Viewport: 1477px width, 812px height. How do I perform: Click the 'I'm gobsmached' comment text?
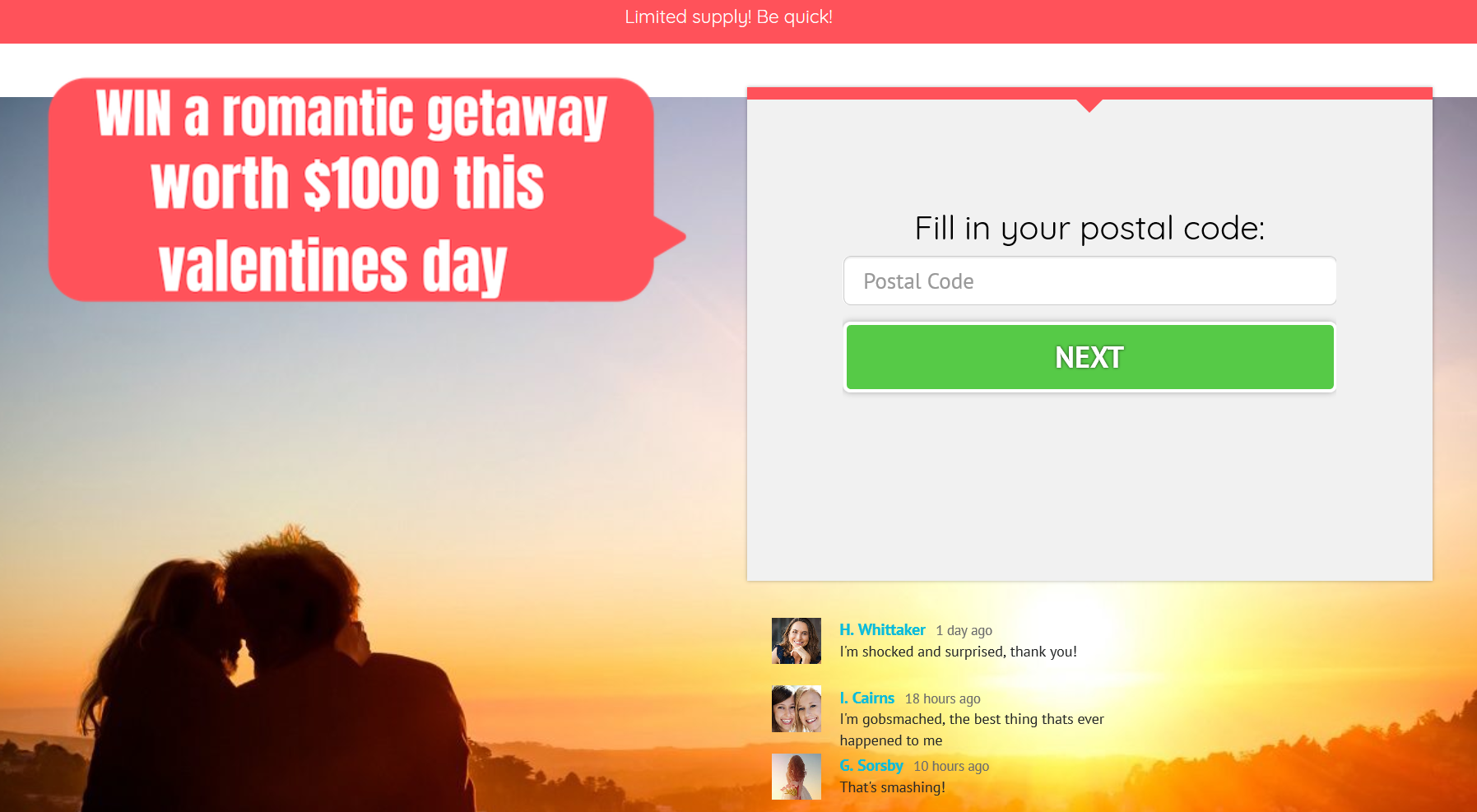point(972,730)
